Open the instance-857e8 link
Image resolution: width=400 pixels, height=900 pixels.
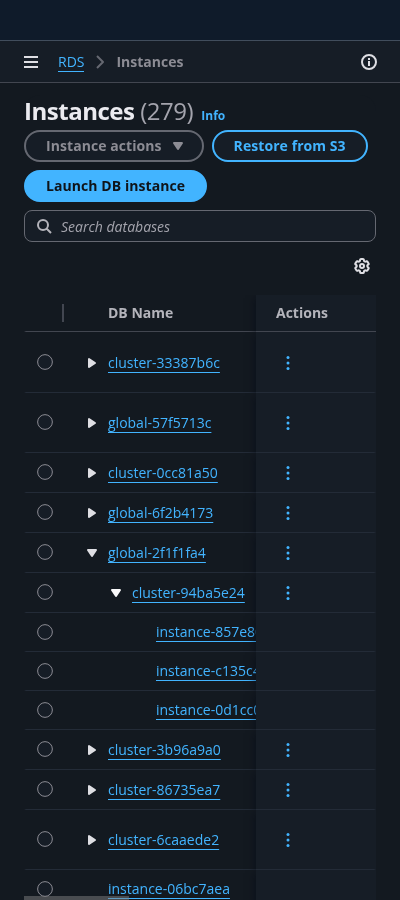[206, 633]
